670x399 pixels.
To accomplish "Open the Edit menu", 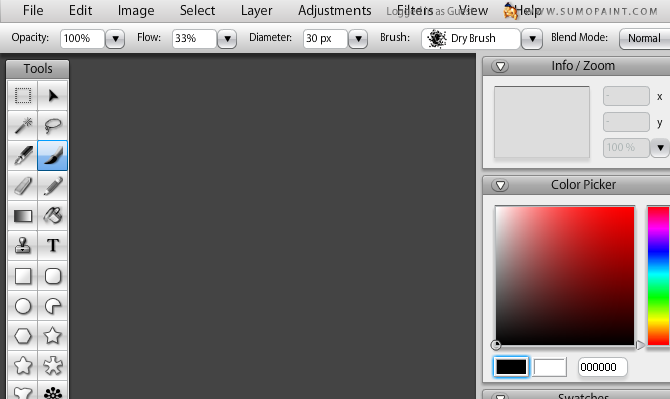I will pos(80,10).
